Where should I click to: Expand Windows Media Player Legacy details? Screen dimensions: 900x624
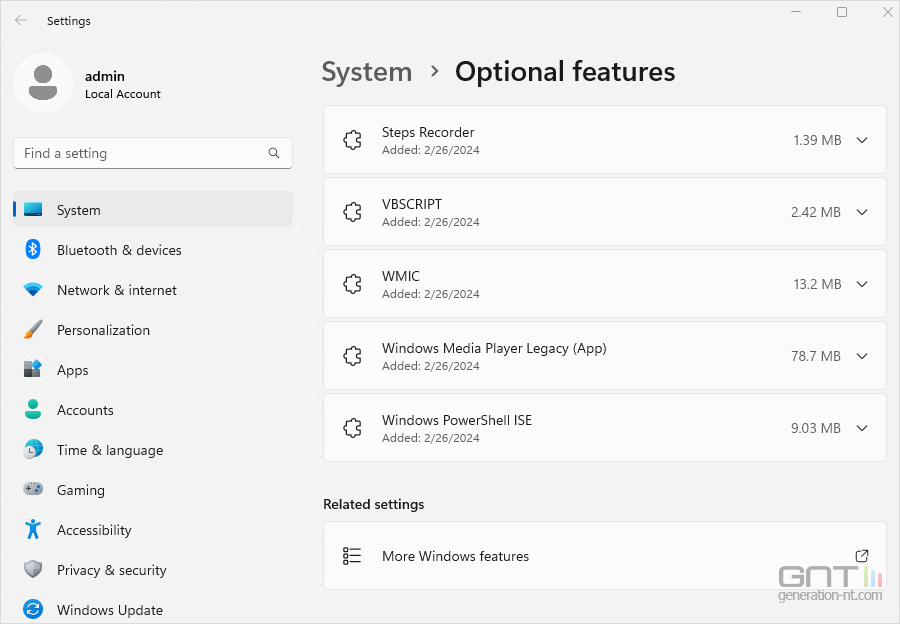coord(862,356)
